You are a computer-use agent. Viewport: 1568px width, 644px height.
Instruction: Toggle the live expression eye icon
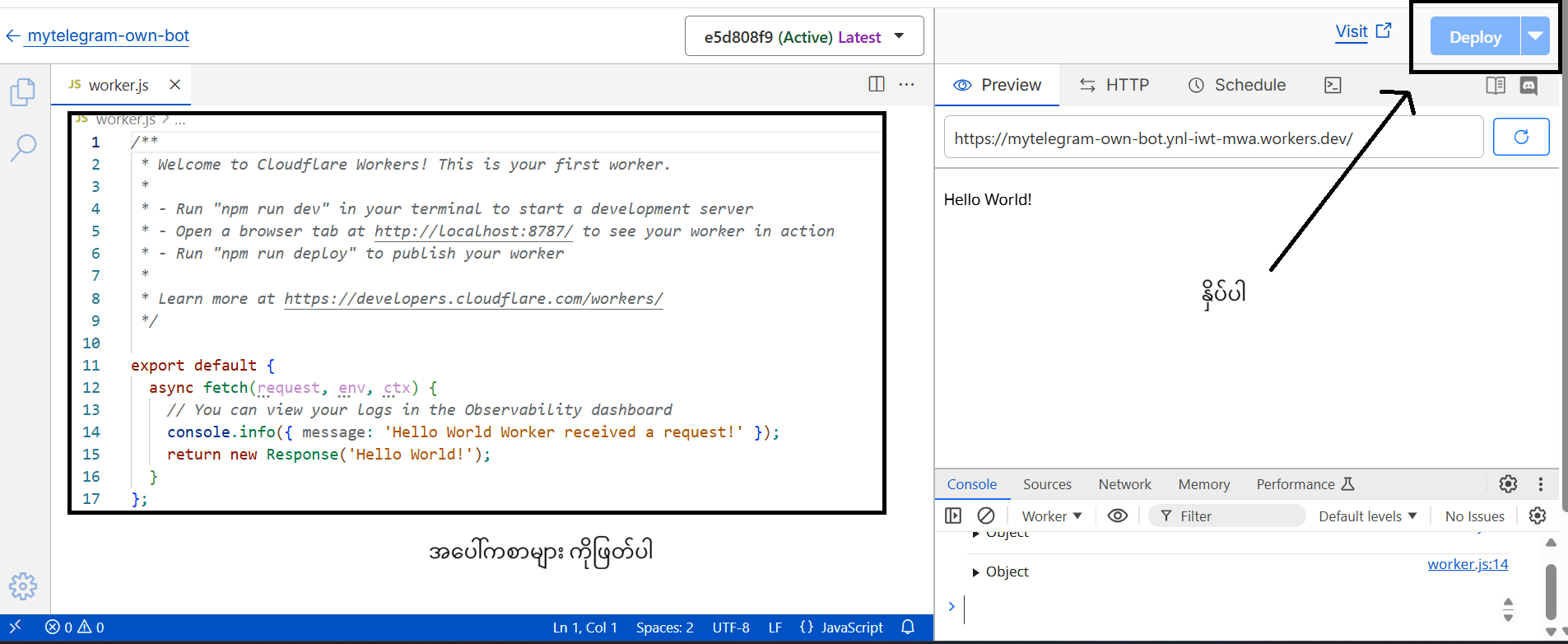(1117, 516)
